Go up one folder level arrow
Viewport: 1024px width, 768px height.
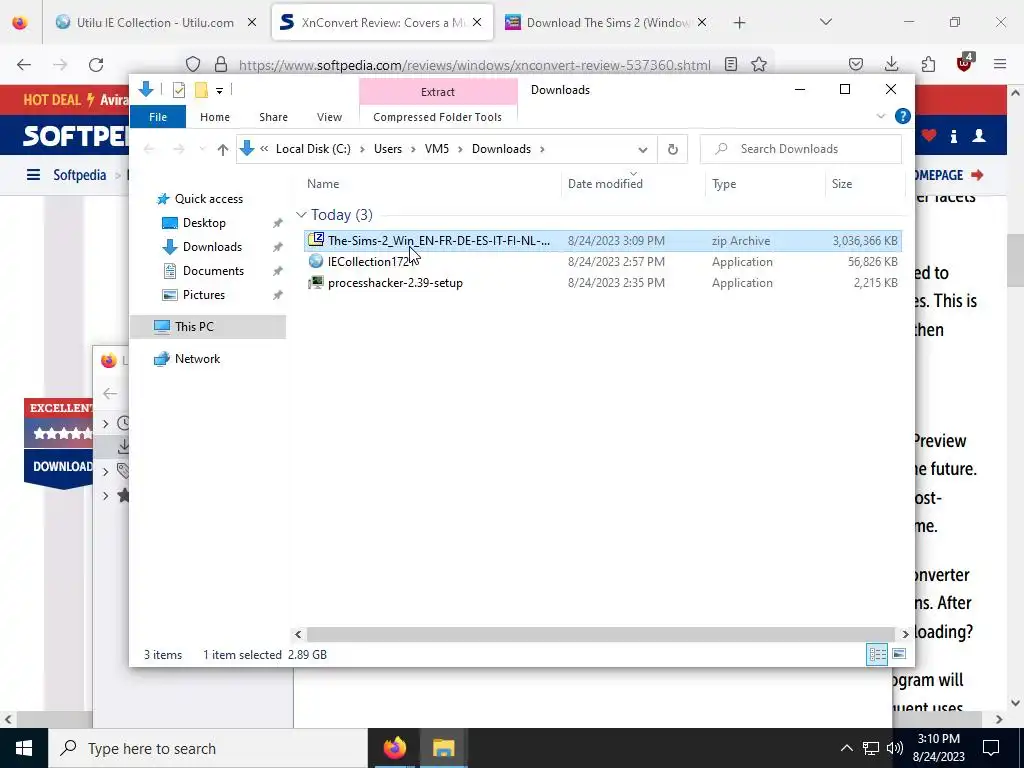[223, 150]
